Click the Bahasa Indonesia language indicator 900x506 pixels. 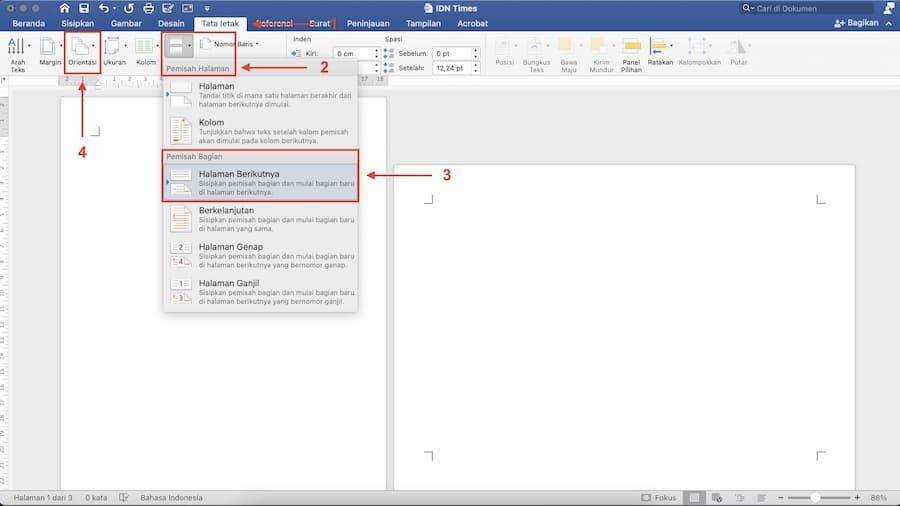tap(171, 498)
